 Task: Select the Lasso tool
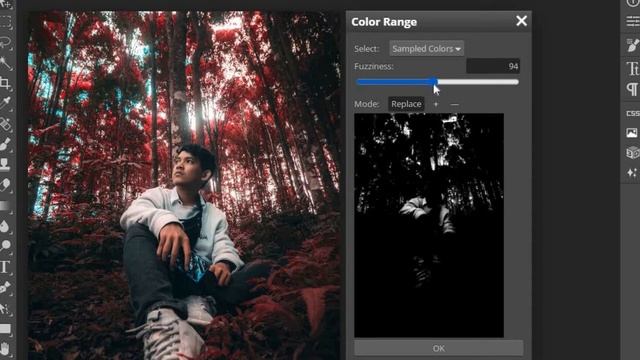click(5, 42)
